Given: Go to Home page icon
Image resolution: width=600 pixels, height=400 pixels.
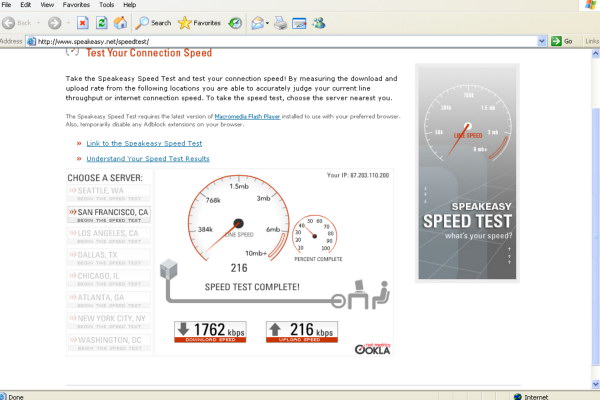Looking at the screenshot, I should (x=120, y=23).
